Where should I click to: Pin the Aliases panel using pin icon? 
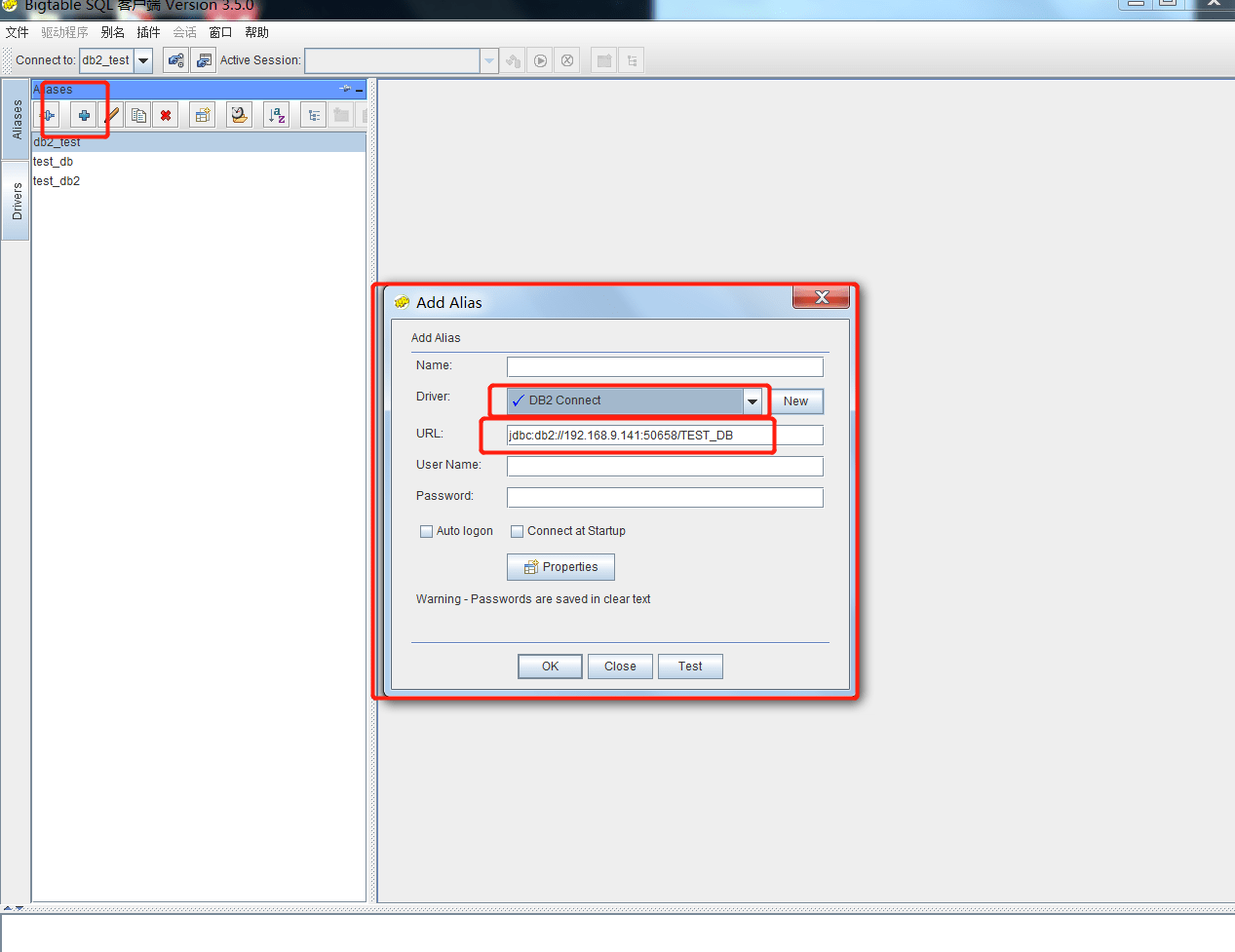pos(344,89)
